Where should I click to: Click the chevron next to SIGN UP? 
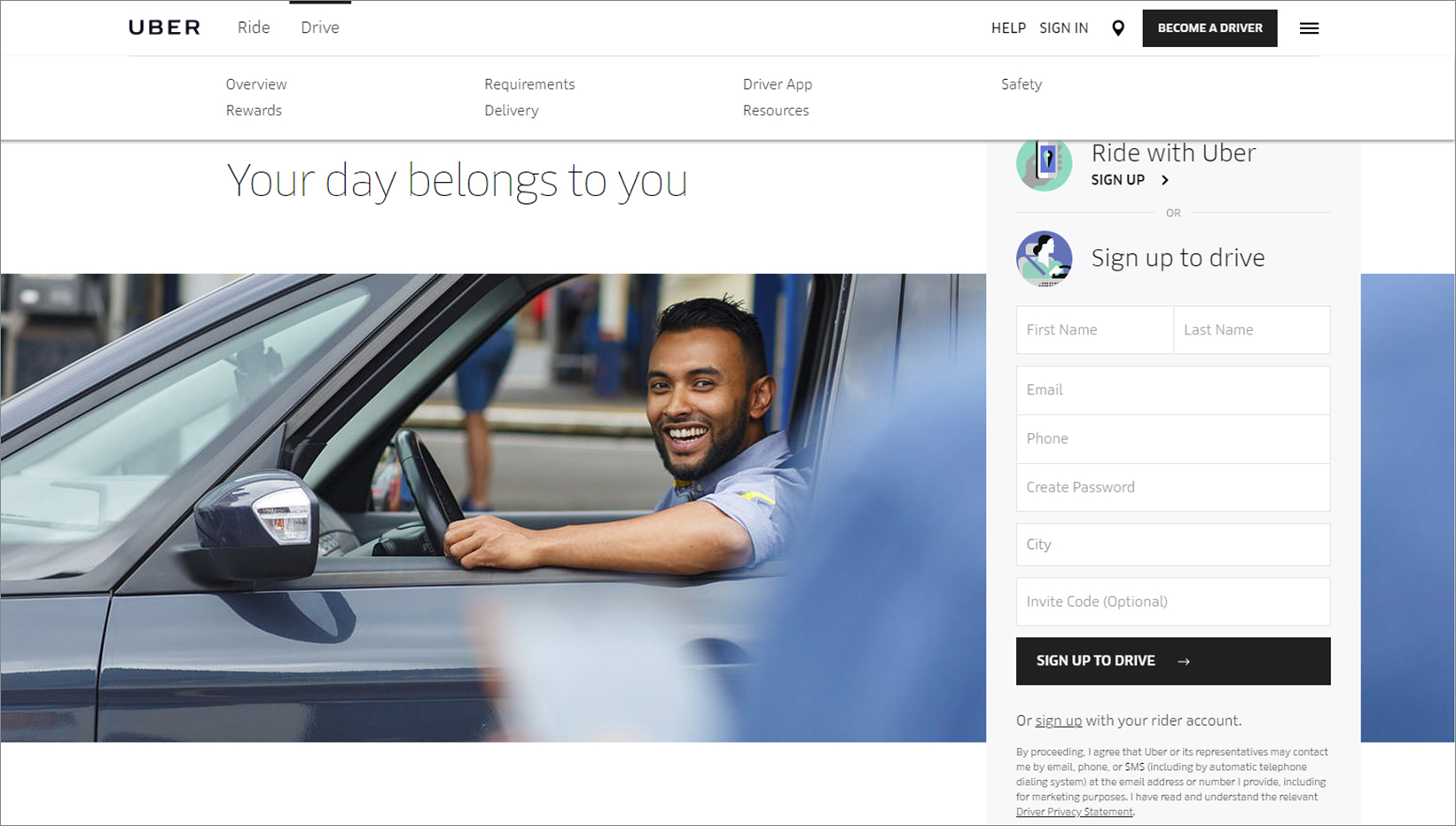[1165, 180]
